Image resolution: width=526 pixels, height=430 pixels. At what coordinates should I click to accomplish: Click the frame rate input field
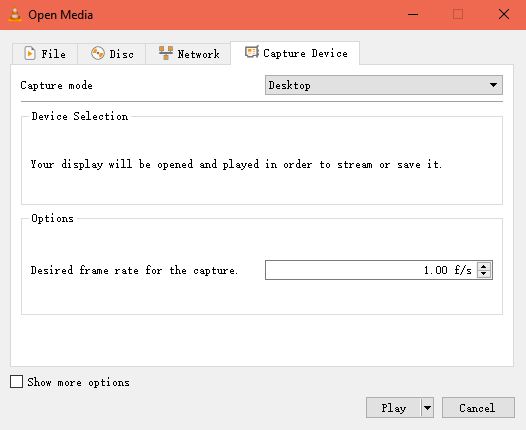(371, 270)
